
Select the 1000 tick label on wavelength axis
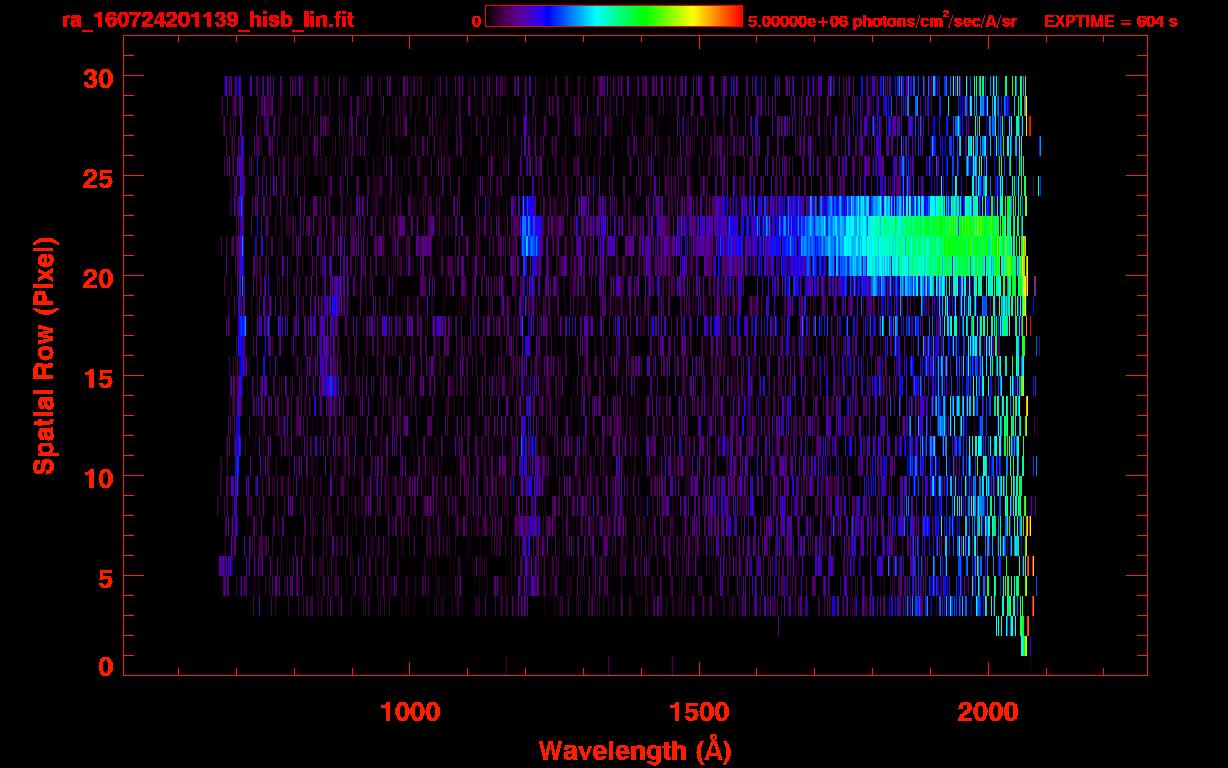409,711
